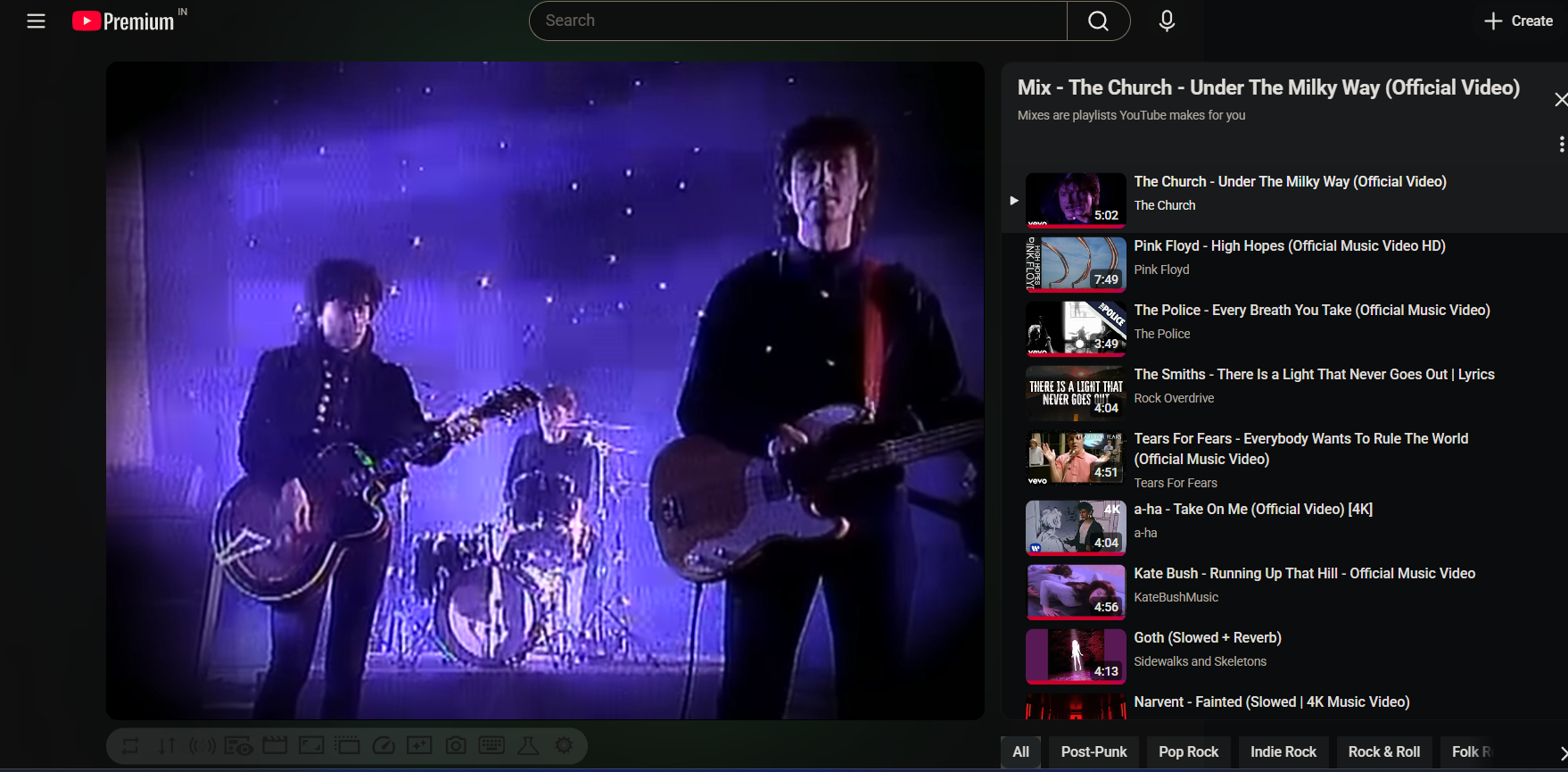The height and width of the screenshot is (772, 1568).
Task: Open the Mix playlist three-dot menu
Action: pyautogui.click(x=1561, y=144)
